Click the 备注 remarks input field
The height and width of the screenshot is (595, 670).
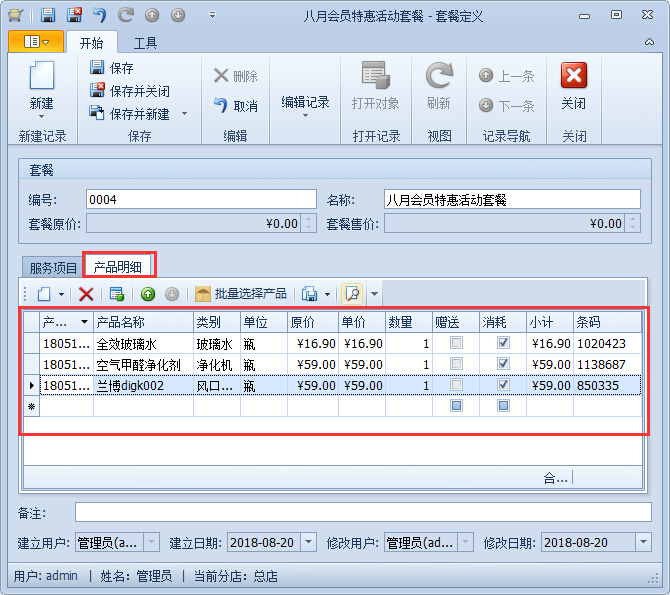(x=362, y=512)
